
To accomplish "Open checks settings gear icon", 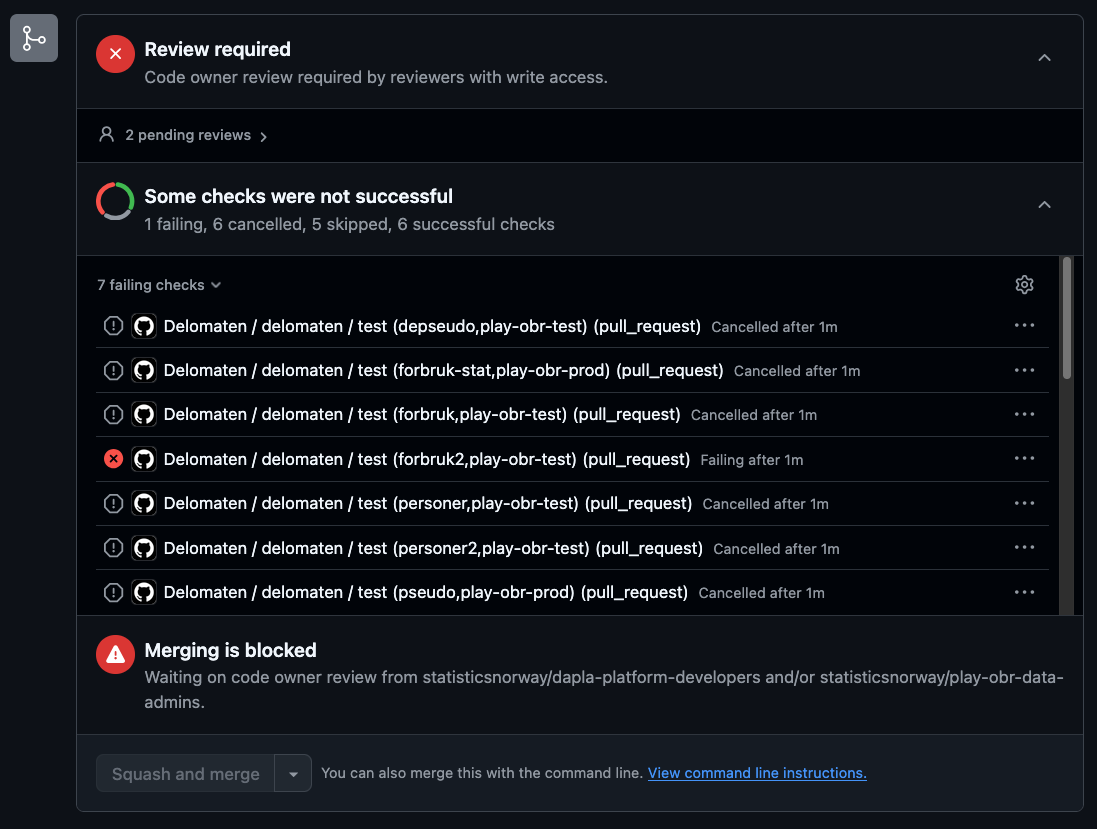I will [x=1024, y=285].
